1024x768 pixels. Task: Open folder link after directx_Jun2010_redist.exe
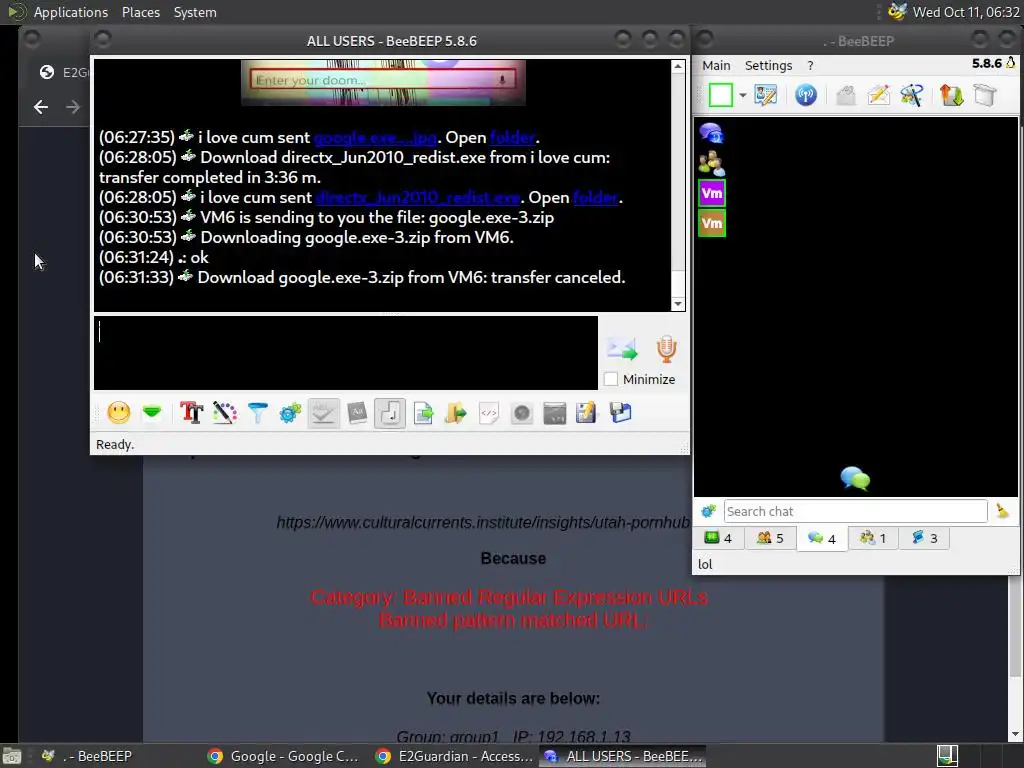(x=596, y=197)
